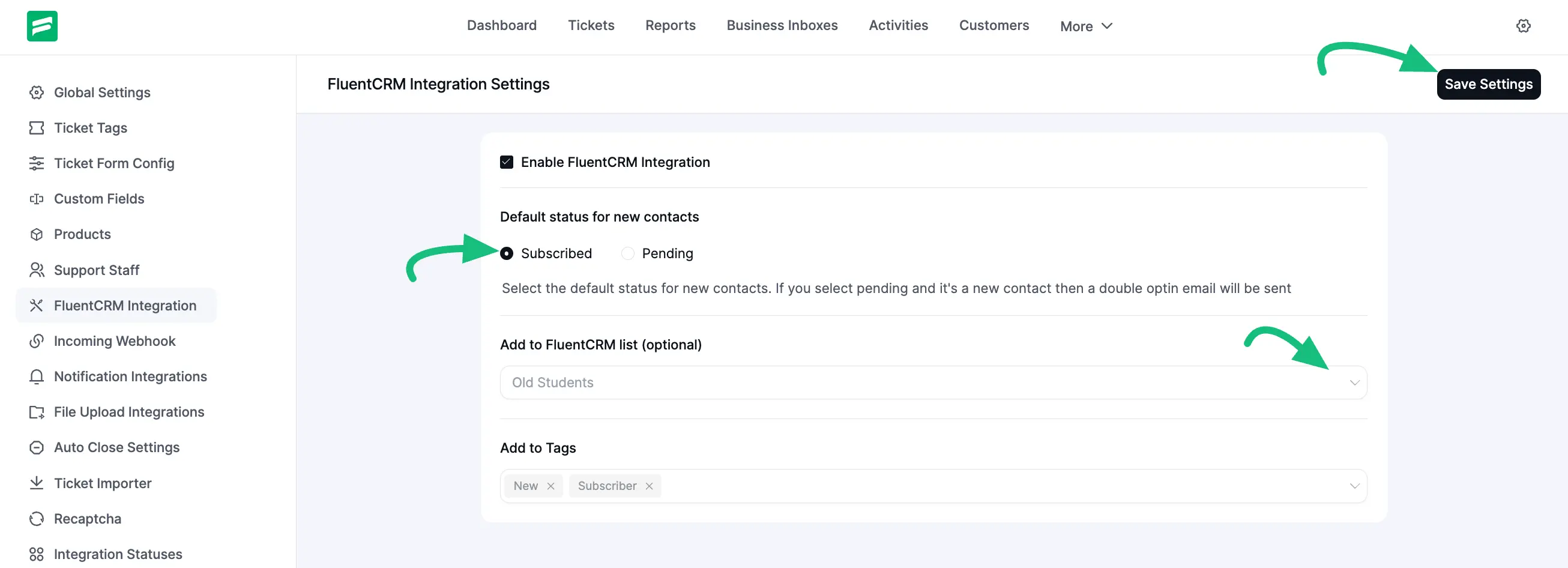Open Ticket Form Config via its sidebar icon
The width and height of the screenshot is (1568, 568).
tap(37, 163)
